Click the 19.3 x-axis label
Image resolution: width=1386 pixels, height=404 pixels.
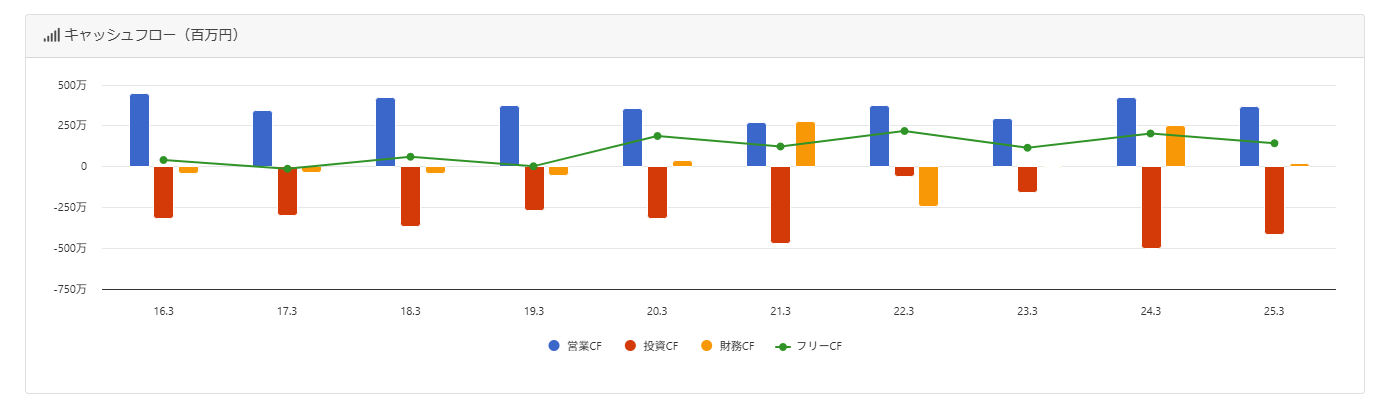[534, 311]
